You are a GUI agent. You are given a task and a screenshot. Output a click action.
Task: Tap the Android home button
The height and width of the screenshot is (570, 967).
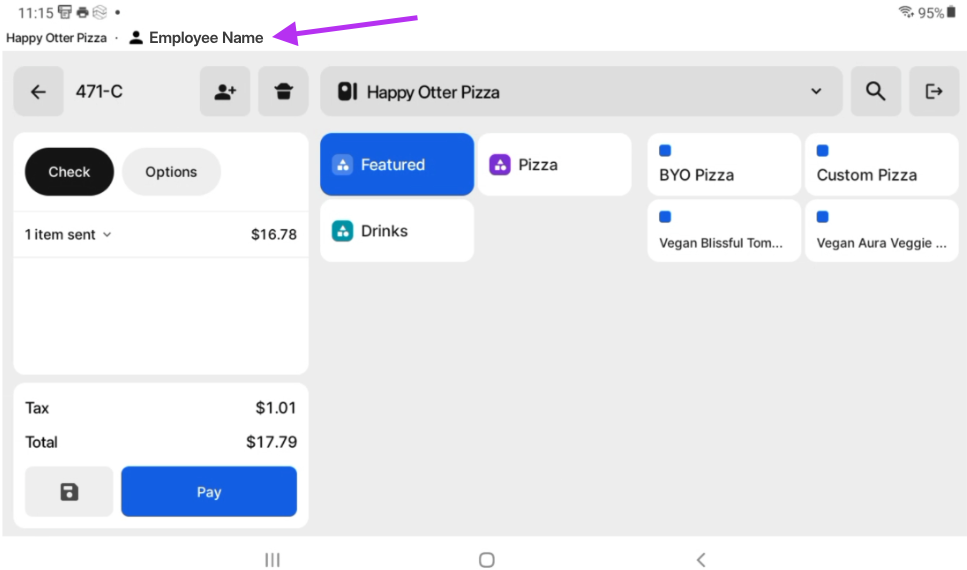[x=486, y=560]
